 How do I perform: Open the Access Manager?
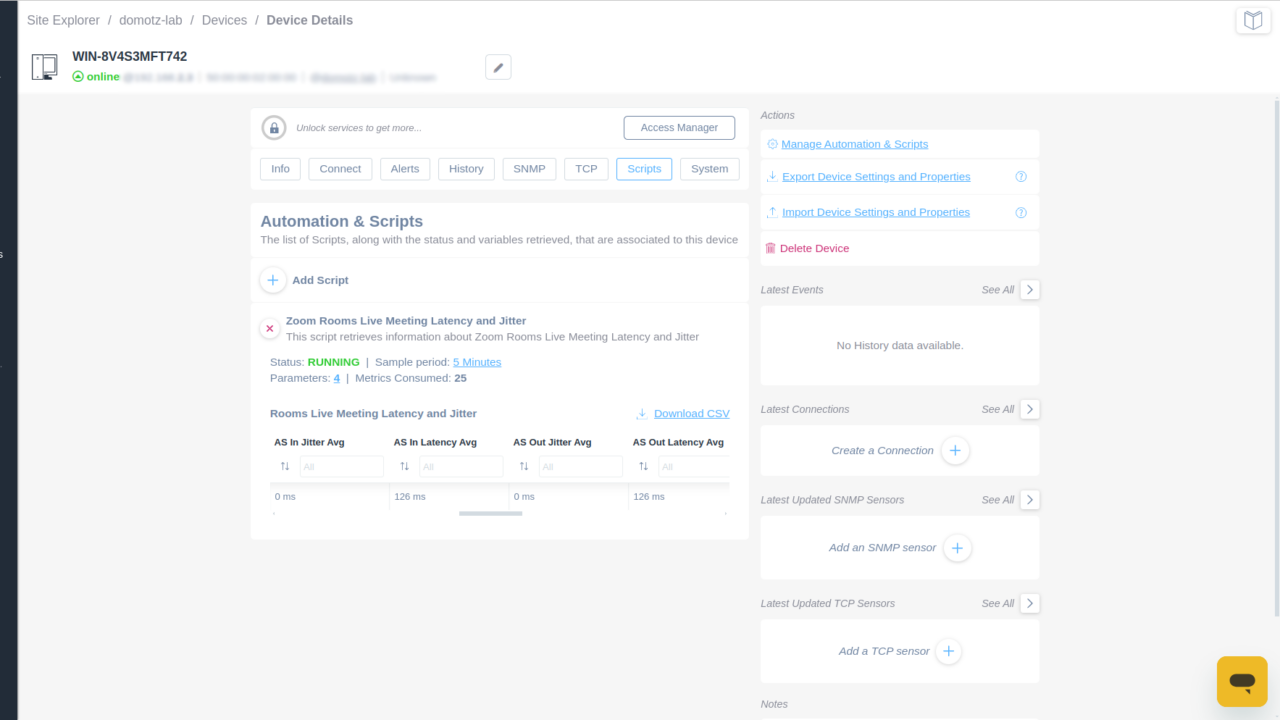(679, 127)
